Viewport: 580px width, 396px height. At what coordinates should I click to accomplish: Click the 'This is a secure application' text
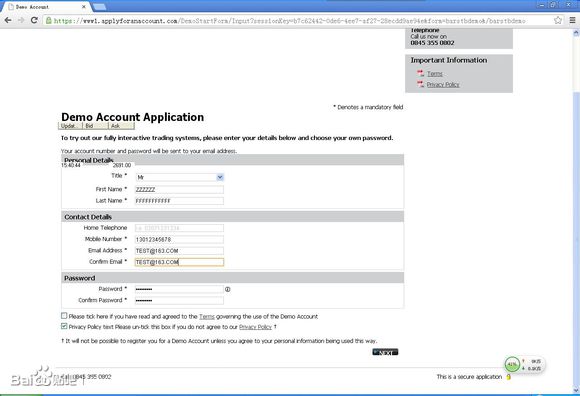[x=469, y=377]
